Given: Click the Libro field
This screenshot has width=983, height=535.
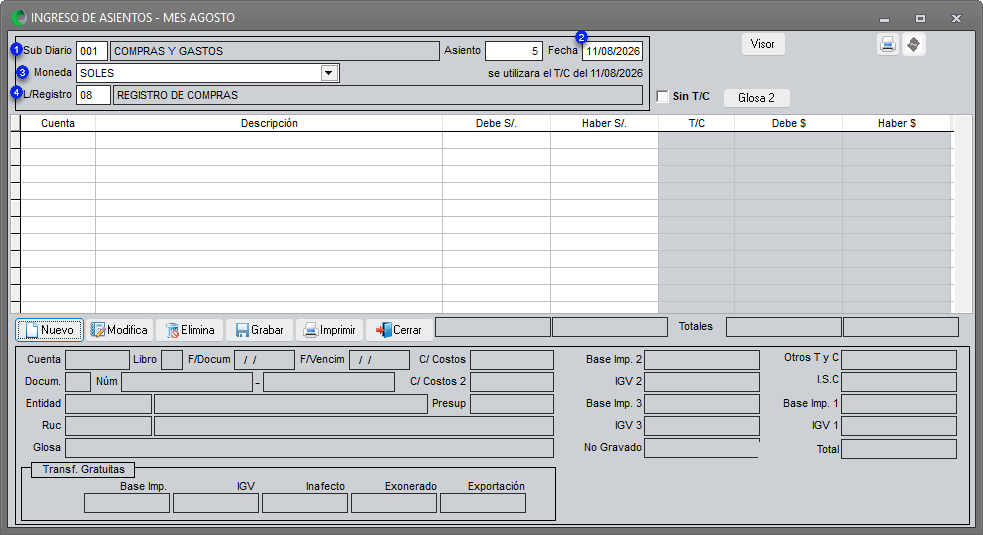Looking at the screenshot, I should click(172, 360).
